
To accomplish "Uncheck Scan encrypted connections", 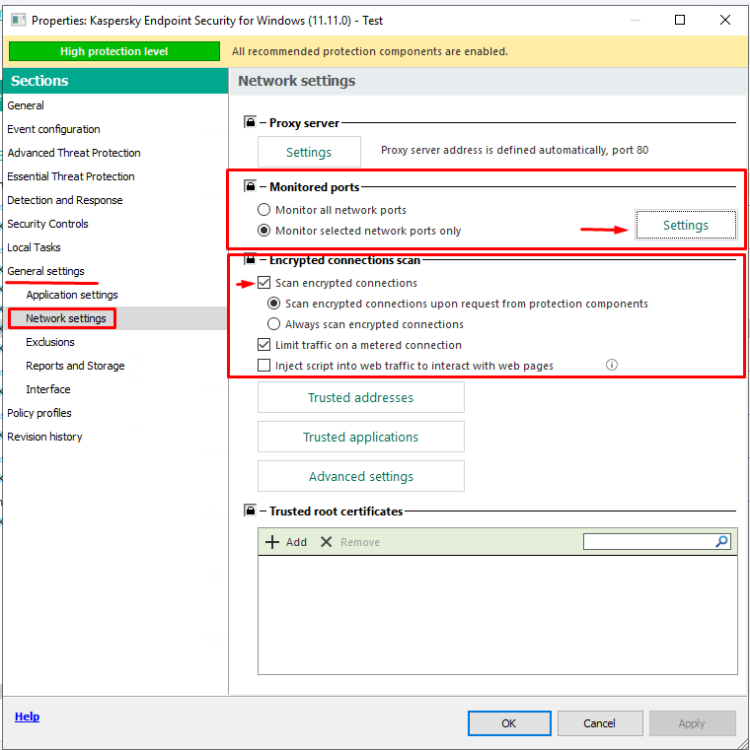I will (264, 283).
